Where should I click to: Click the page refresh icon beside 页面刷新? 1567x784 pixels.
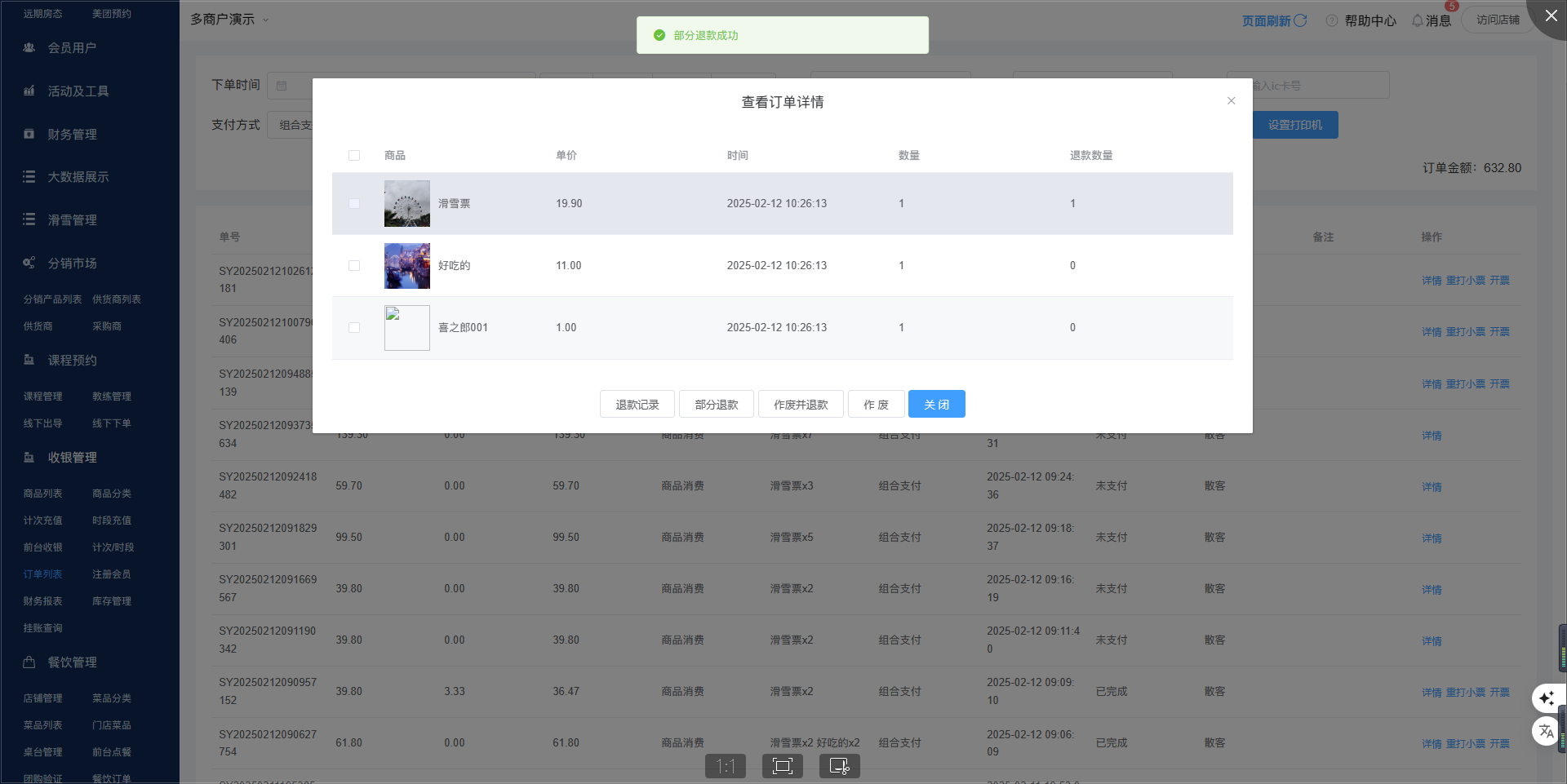point(1301,20)
